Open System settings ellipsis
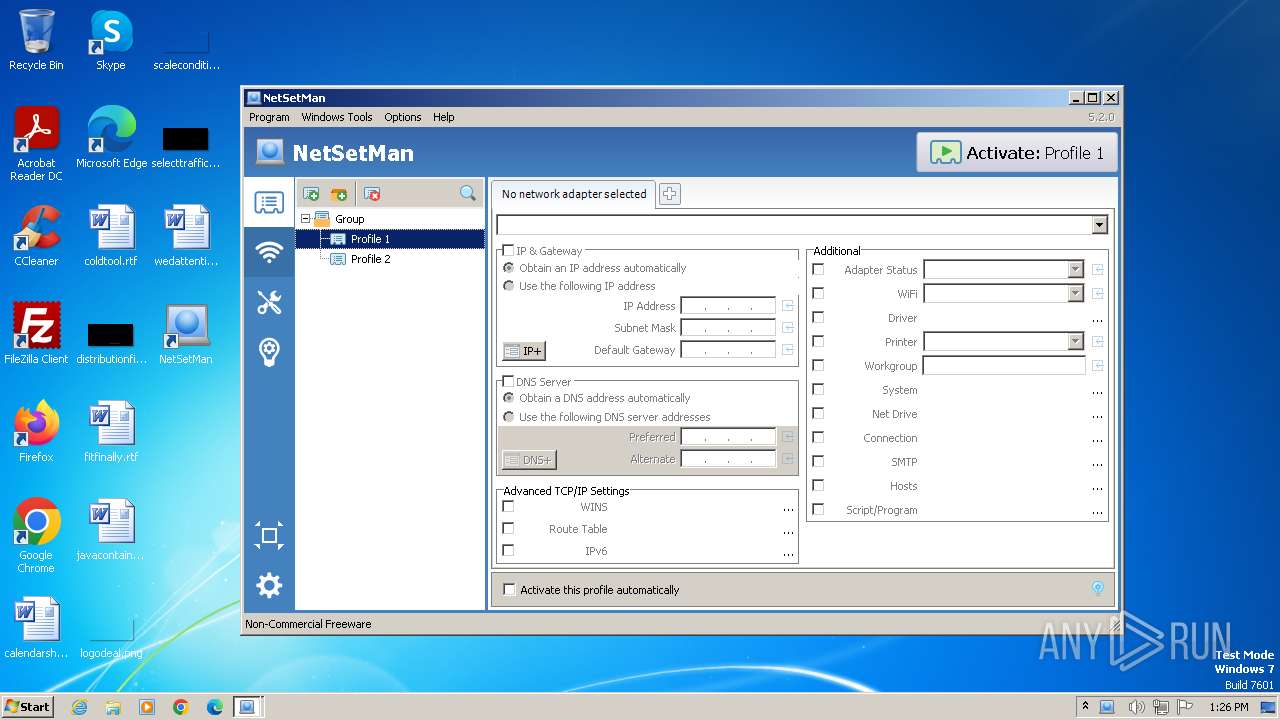 pyautogui.click(x=1097, y=391)
